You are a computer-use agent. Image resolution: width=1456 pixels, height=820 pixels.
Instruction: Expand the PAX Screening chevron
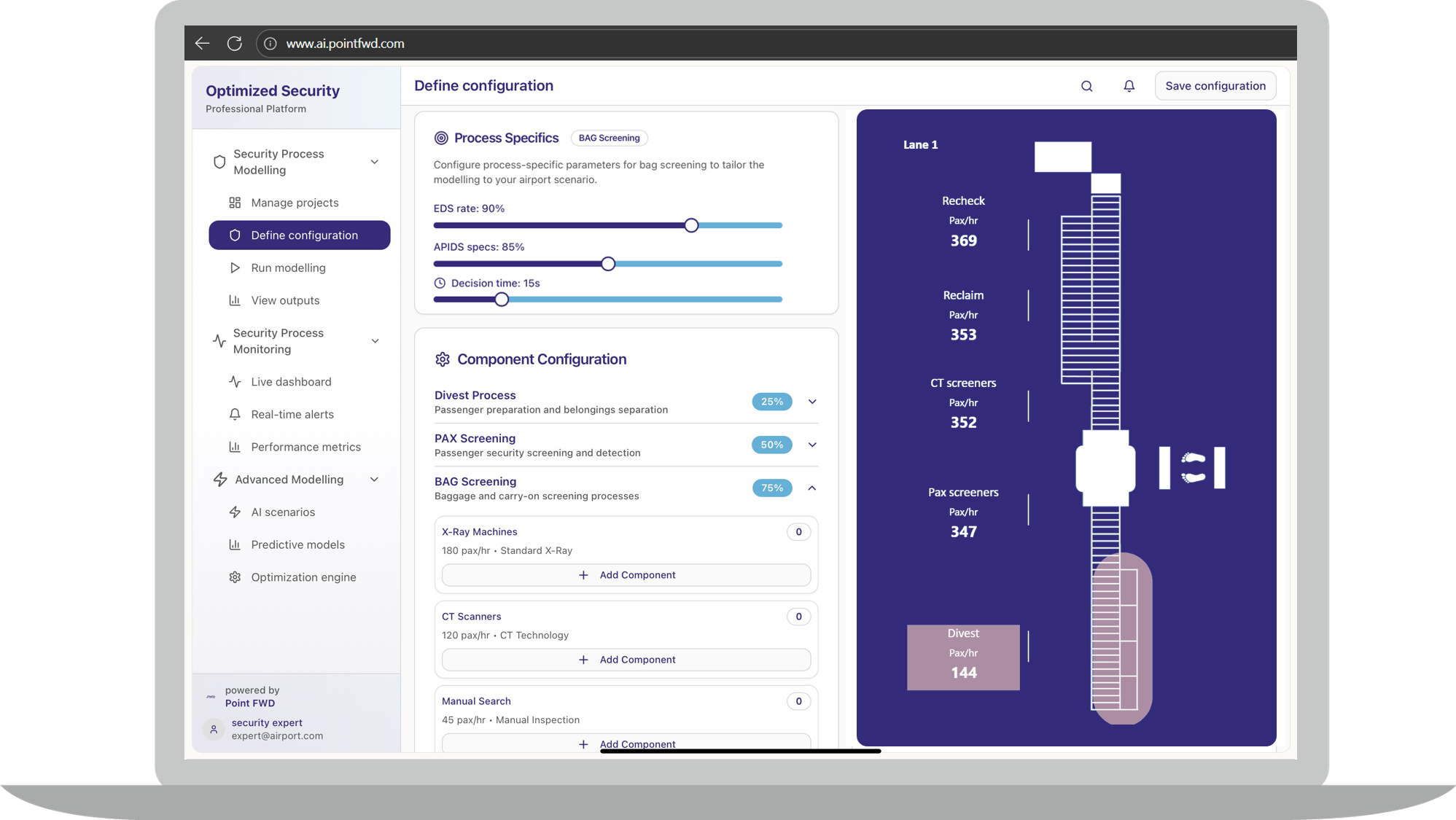click(x=812, y=445)
